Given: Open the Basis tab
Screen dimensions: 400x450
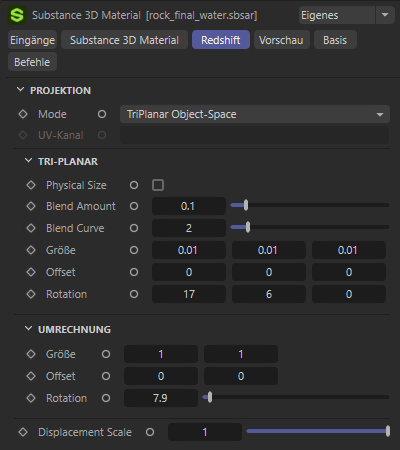Looking at the screenshot, I should click(x=335, y=40).
